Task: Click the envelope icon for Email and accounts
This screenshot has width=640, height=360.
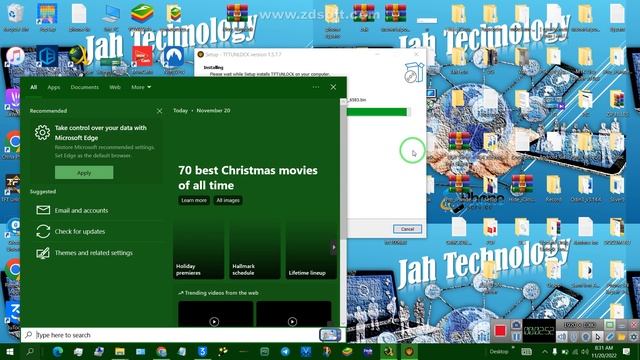Action: coord(43,210)
